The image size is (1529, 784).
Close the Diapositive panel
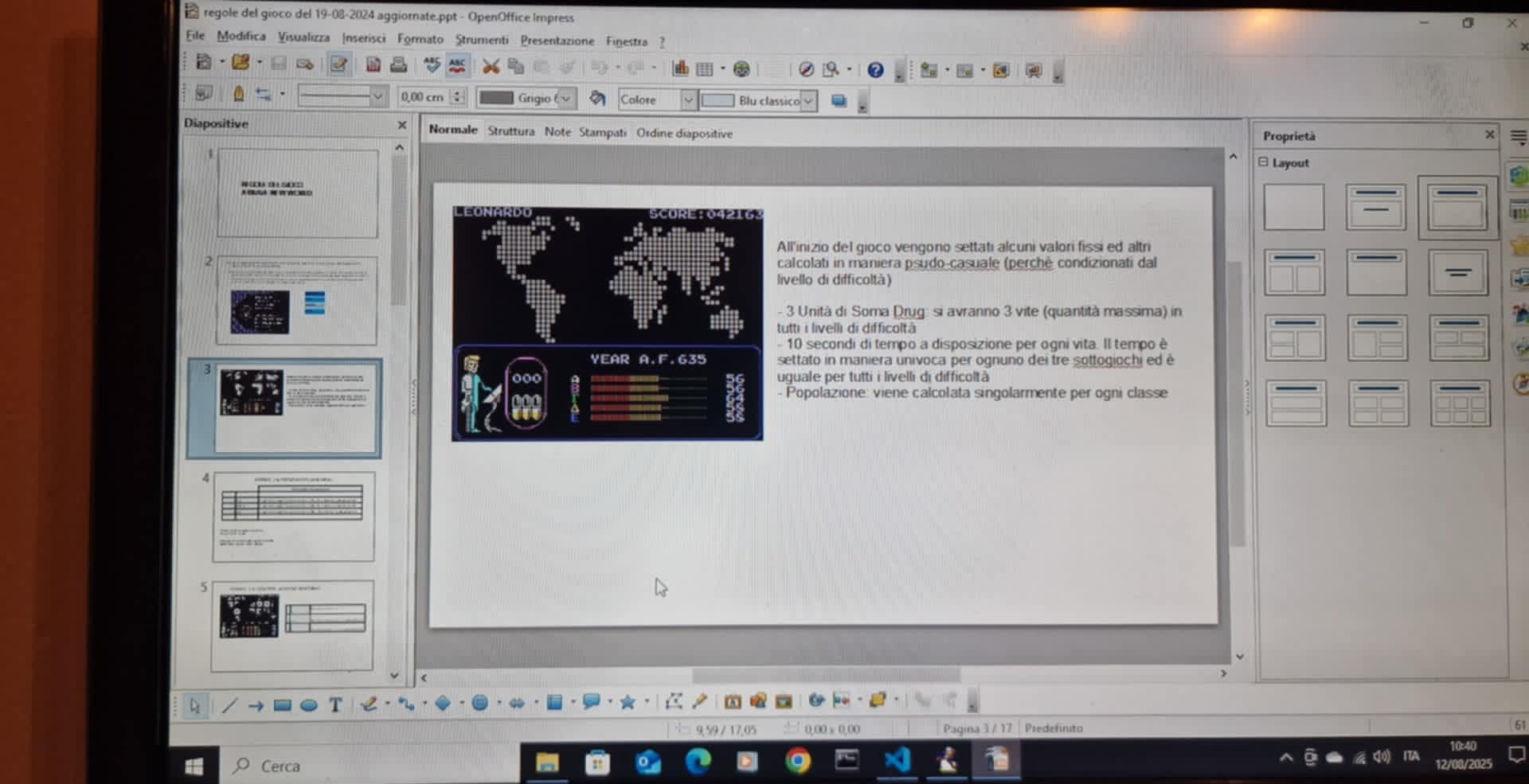402,125
